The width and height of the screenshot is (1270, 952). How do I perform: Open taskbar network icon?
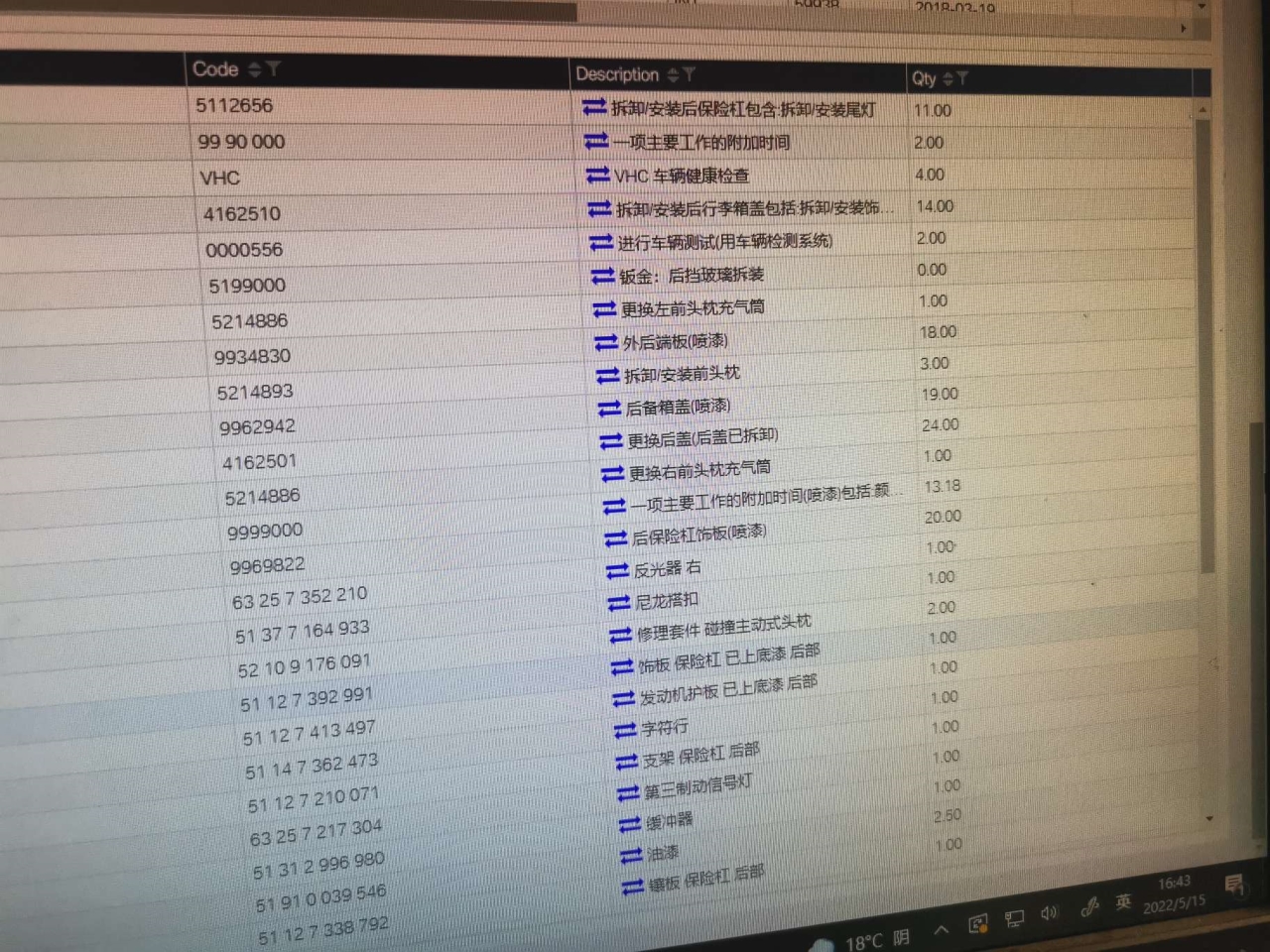pyautogui.click(x=1014, y=919)
